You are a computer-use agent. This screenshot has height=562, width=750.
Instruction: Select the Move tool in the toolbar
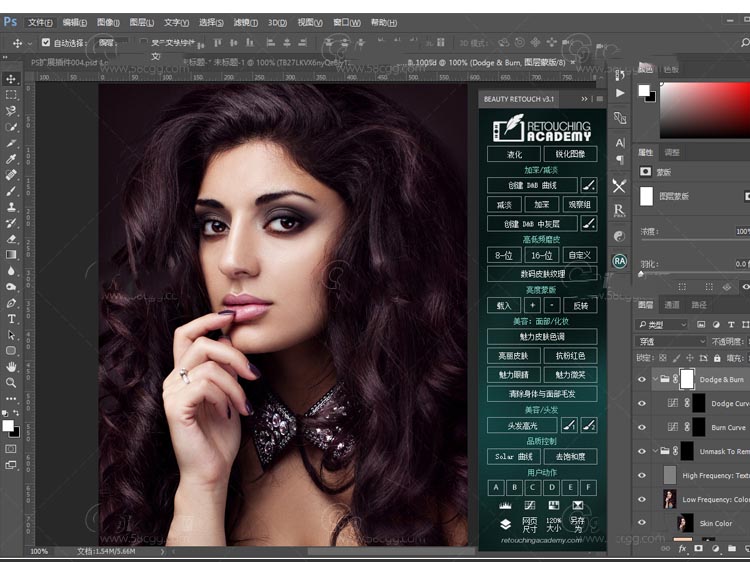tap(11, 78)
